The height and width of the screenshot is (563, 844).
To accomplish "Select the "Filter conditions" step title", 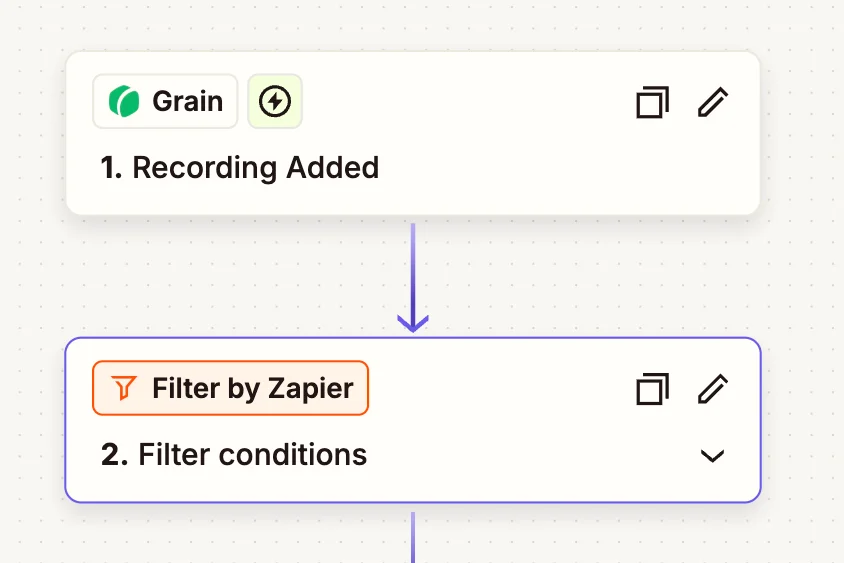I will click(252, 455).
